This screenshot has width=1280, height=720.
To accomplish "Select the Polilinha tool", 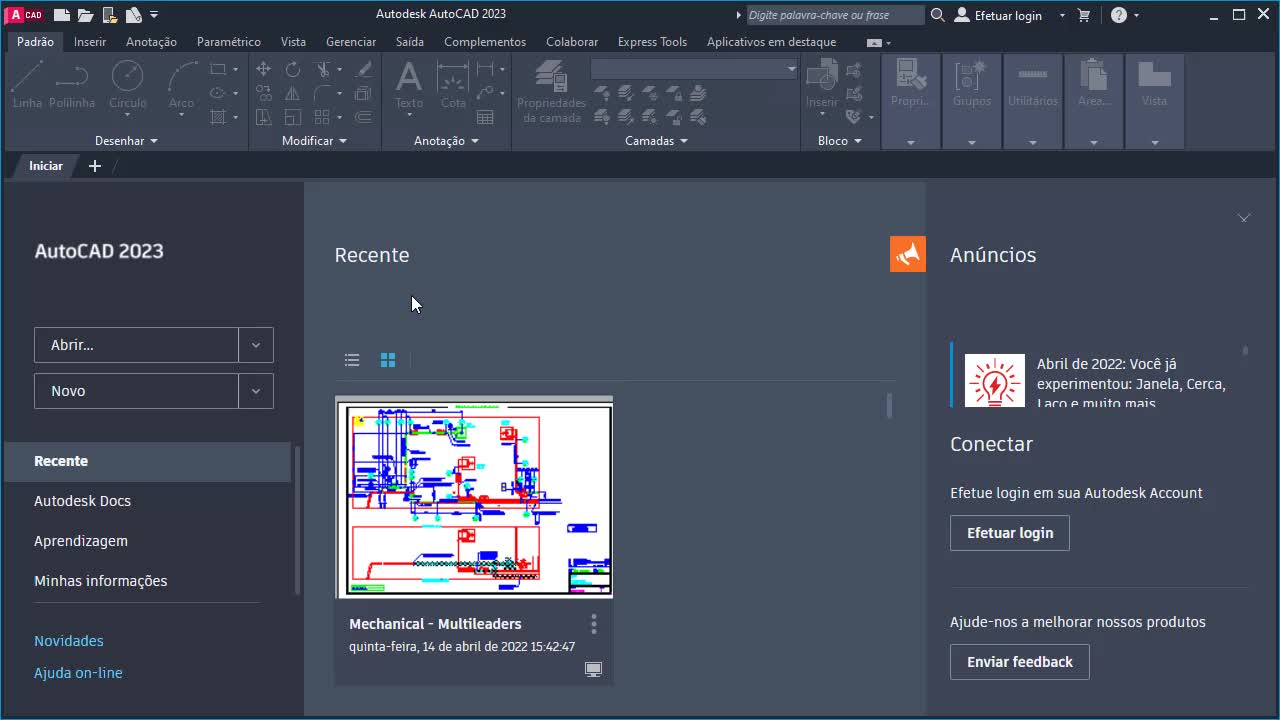I will (72, 84).
